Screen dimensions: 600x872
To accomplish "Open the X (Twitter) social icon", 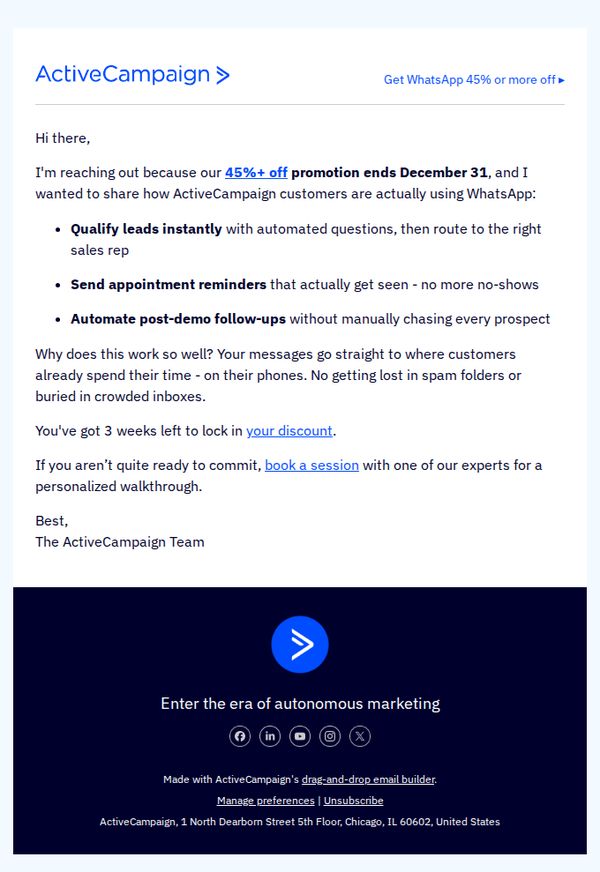I will coord(360,736).
